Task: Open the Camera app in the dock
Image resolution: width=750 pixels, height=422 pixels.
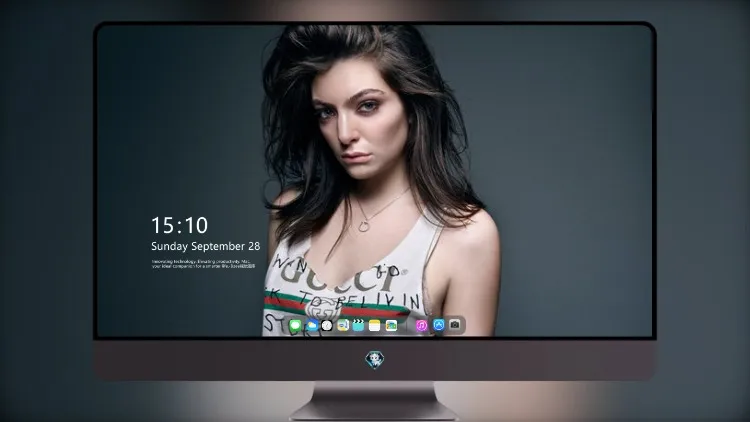Action: [455, 325]
